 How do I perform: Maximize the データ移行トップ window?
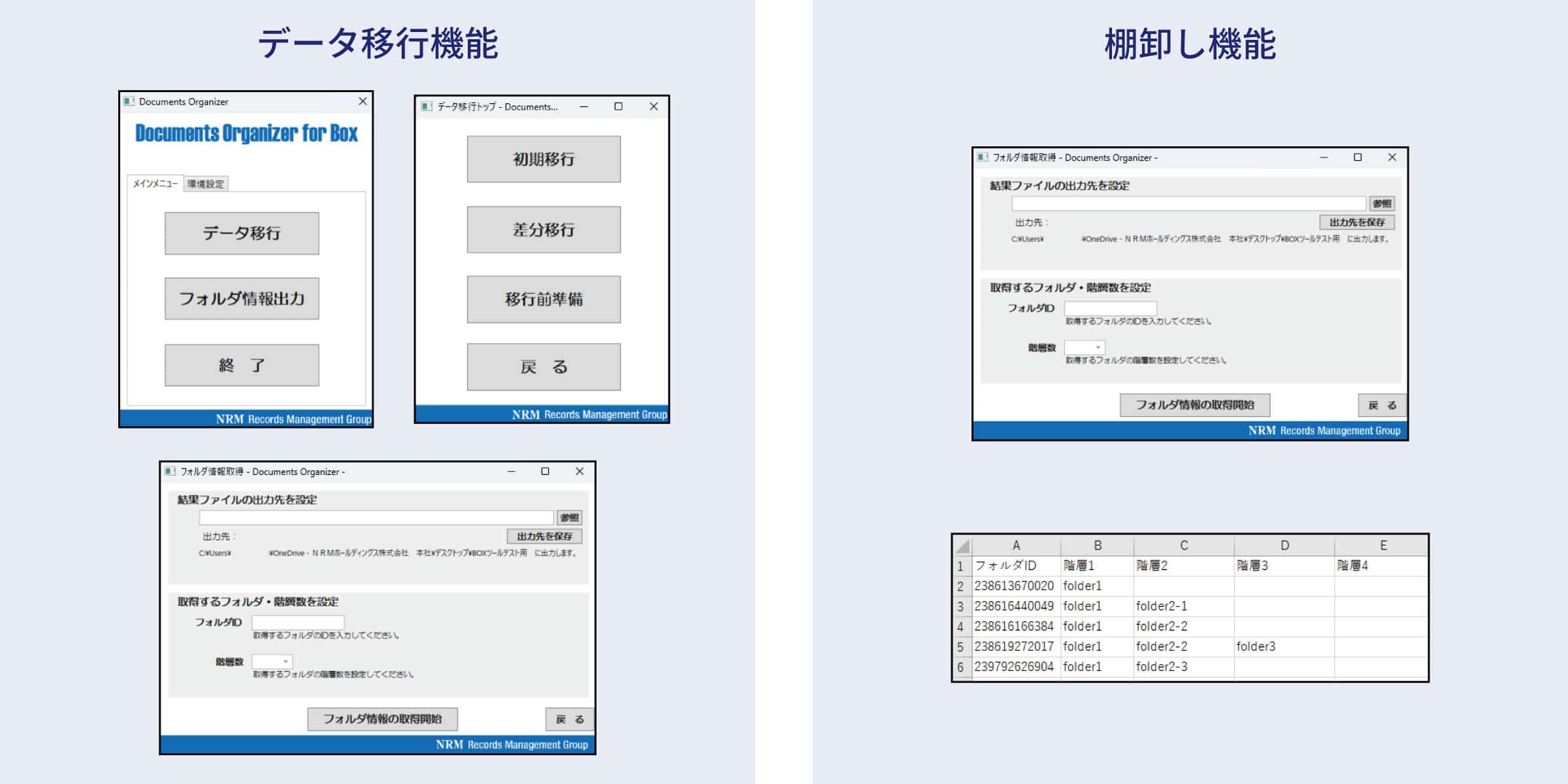point(618,106)
